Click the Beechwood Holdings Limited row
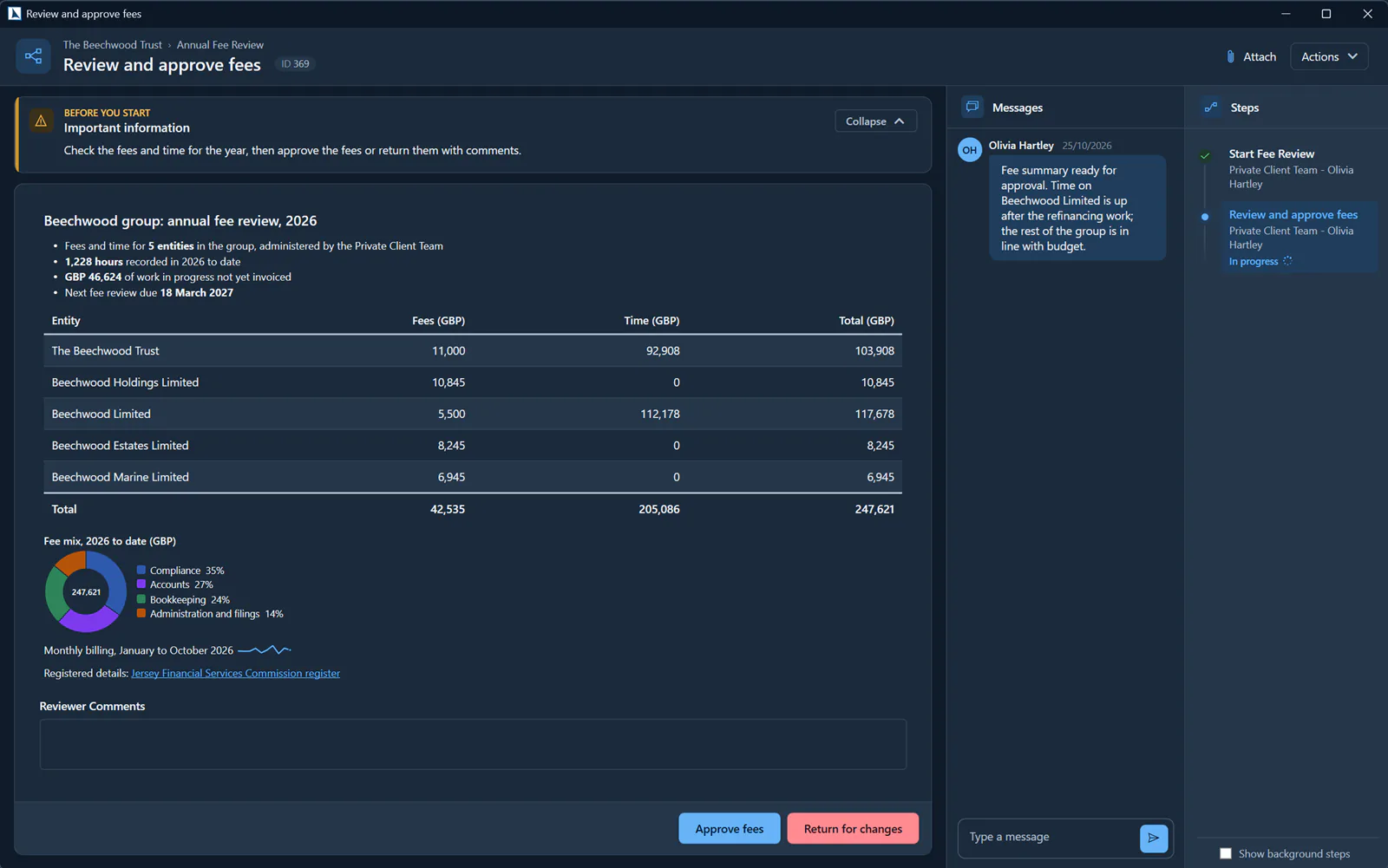The height and width of the screenshot is (868, 1388). pyautogui.click(x=473, y=382)
